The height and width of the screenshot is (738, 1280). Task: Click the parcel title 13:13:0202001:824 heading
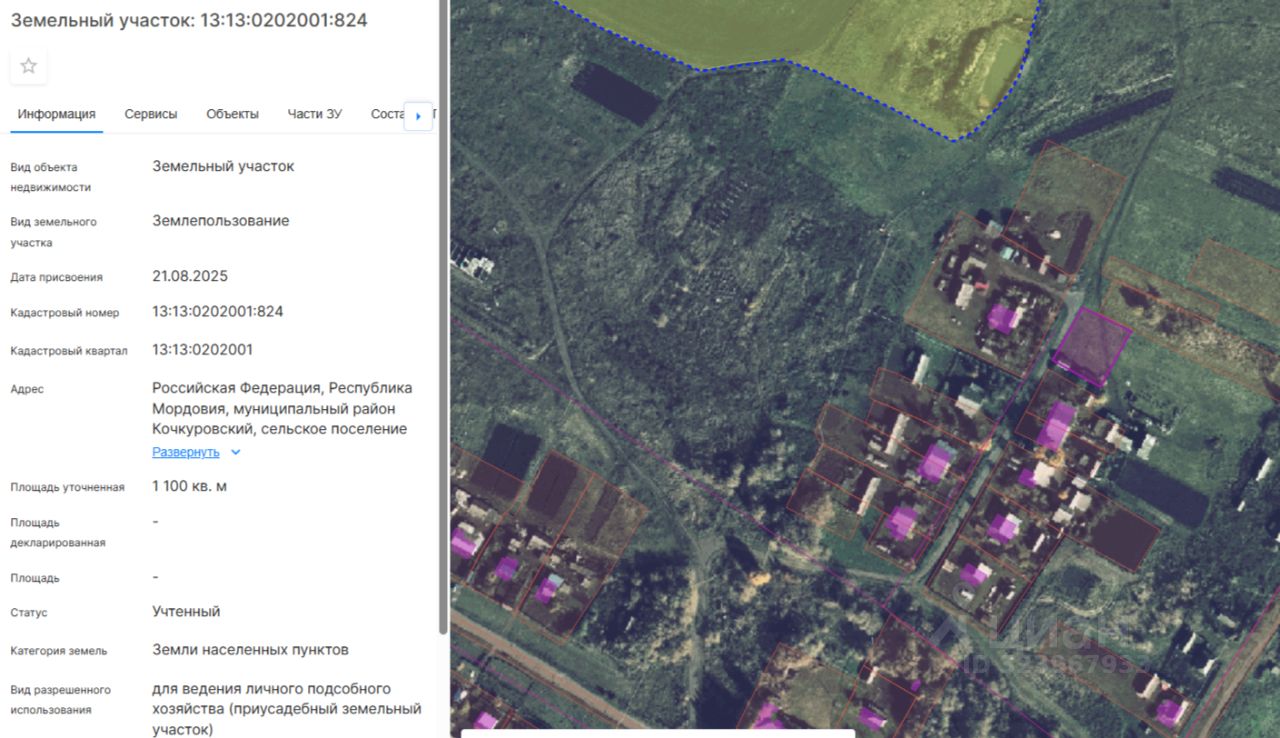(x=189, y=20)
